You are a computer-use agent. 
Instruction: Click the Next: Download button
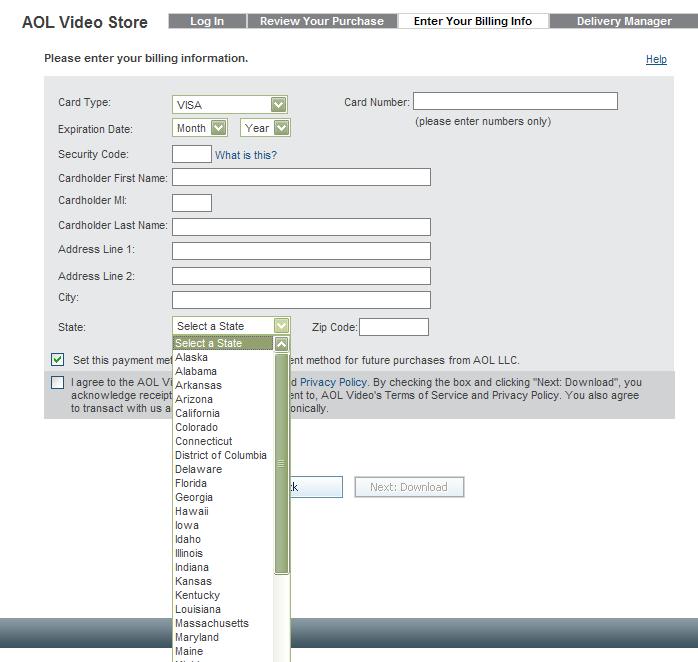click(409, 487)
